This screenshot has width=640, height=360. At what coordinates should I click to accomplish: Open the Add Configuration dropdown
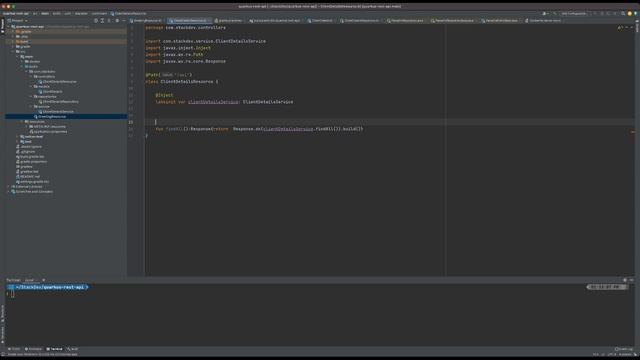573,13
